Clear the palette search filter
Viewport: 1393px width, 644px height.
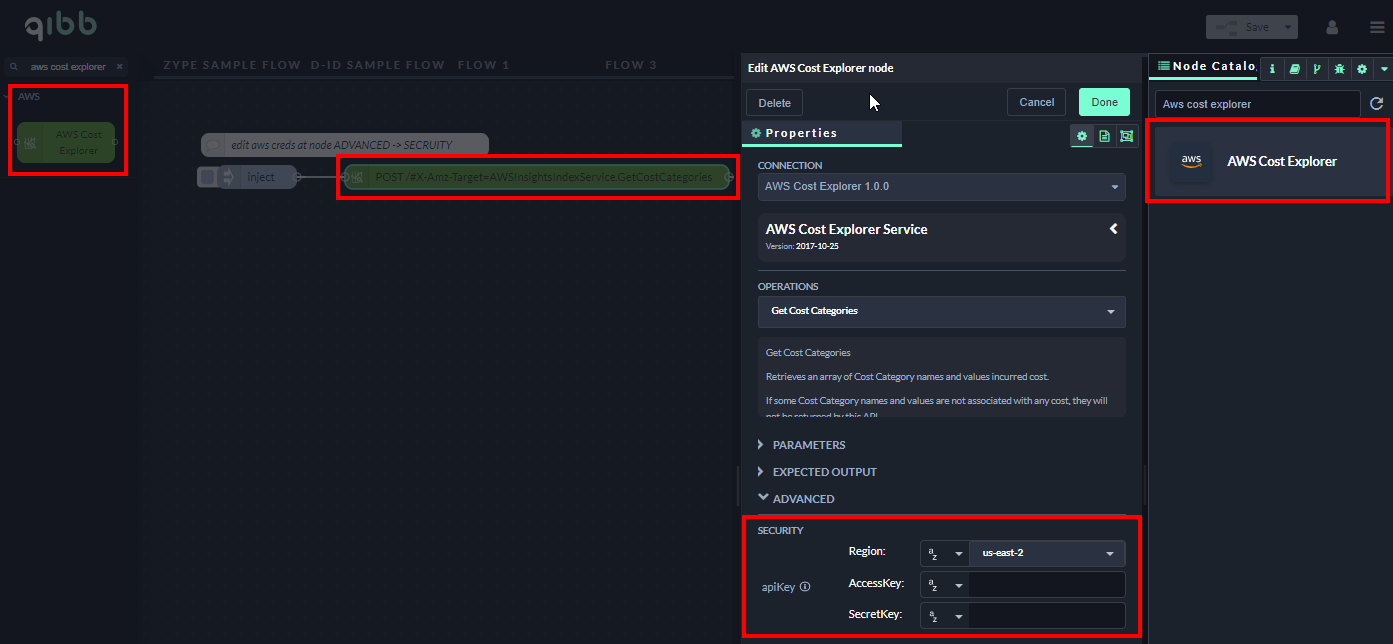[x=120, y=67]
